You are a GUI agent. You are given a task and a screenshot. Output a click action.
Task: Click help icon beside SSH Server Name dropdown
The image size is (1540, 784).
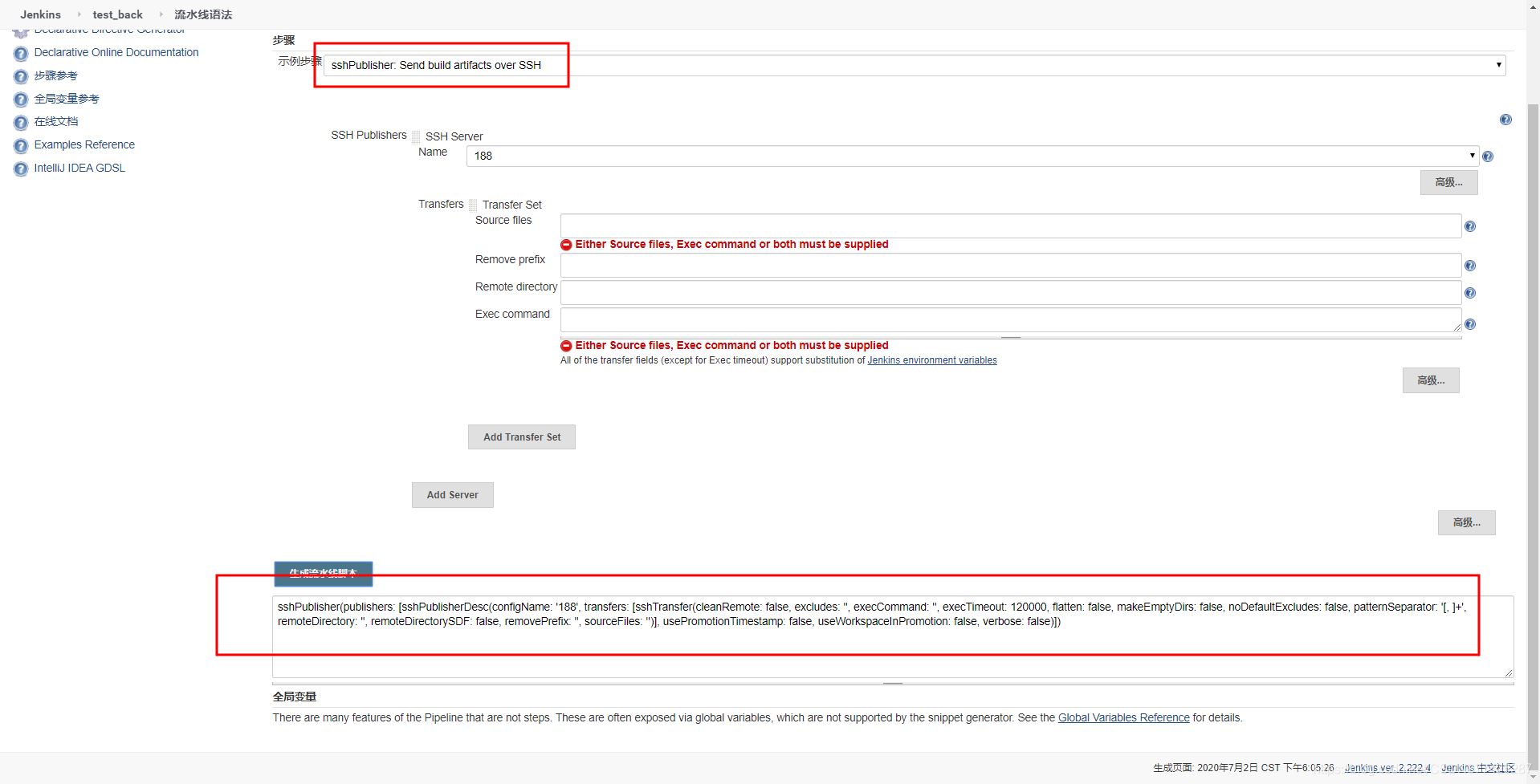[x=1487, y=156]
